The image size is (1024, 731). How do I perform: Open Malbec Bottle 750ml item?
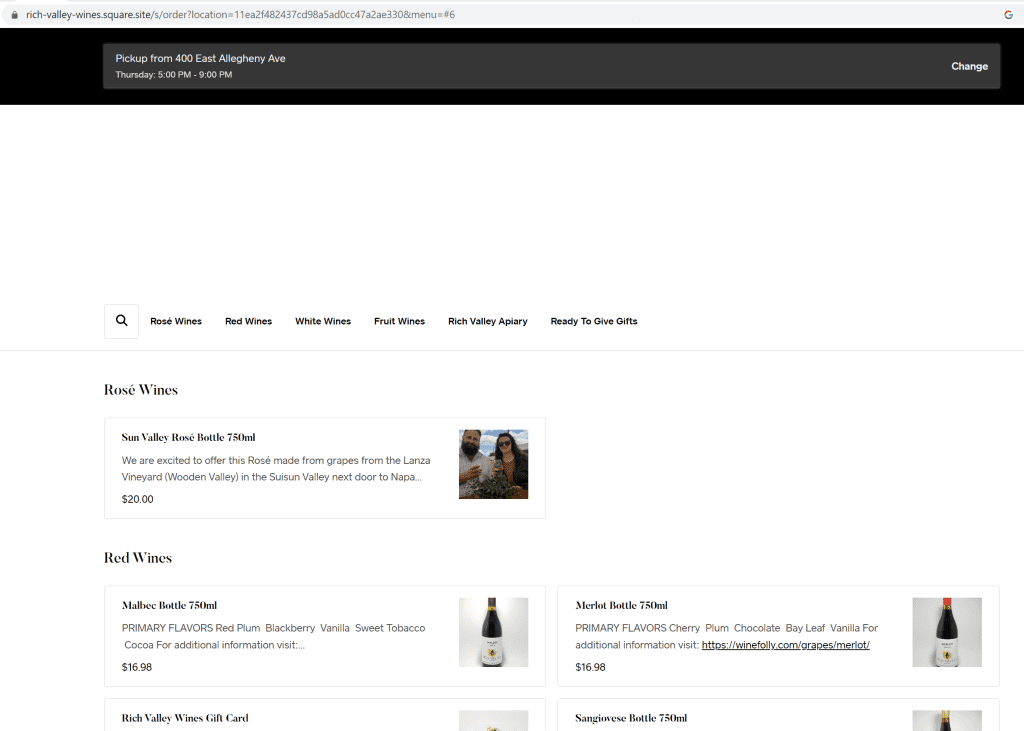tap(325, 636)
